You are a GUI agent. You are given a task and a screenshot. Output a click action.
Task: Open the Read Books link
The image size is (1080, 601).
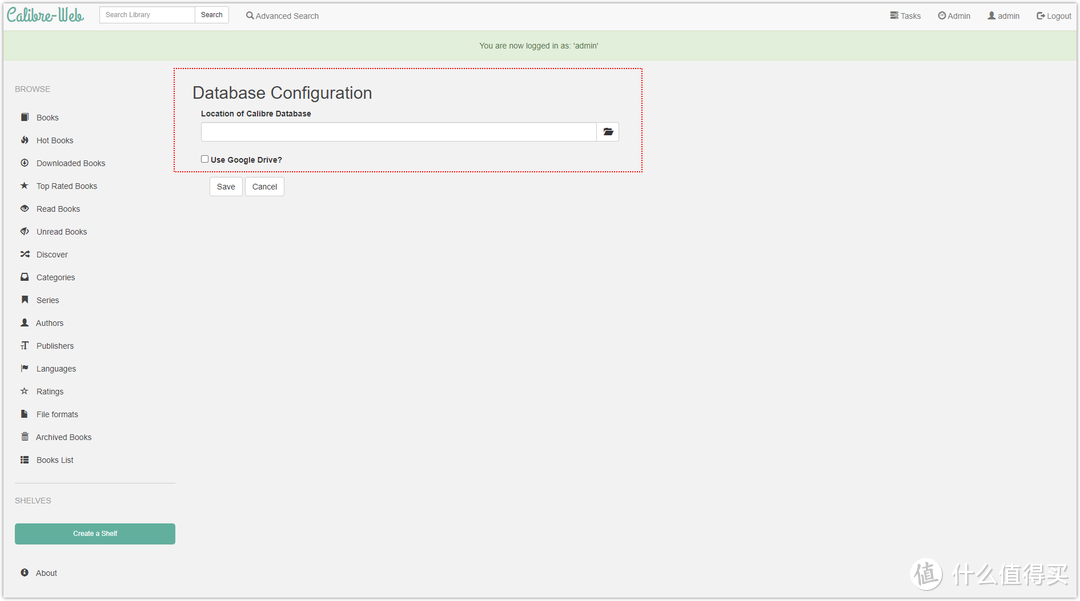tap(59, 209)
